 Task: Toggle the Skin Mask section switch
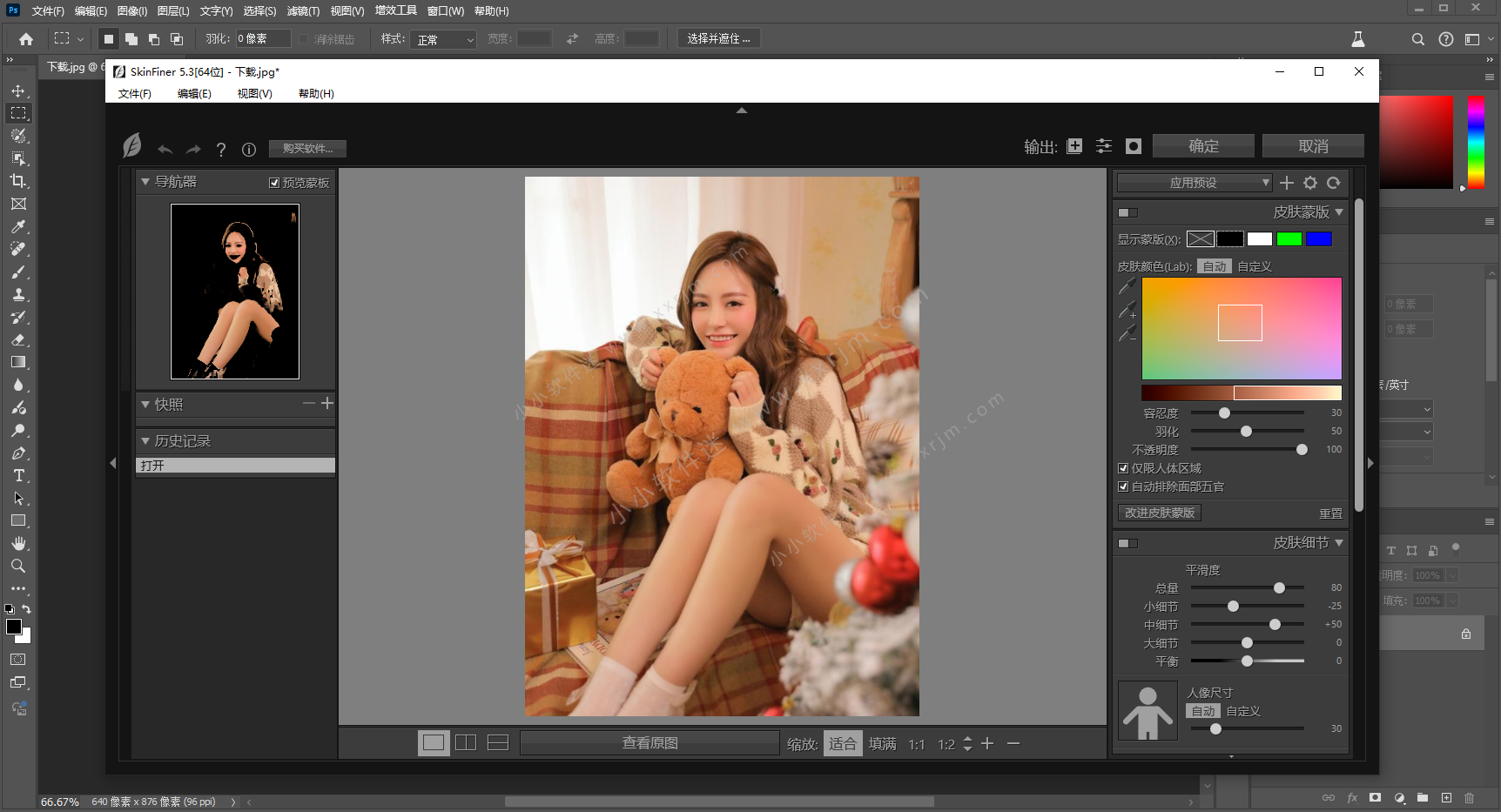tap(1128, 212)
